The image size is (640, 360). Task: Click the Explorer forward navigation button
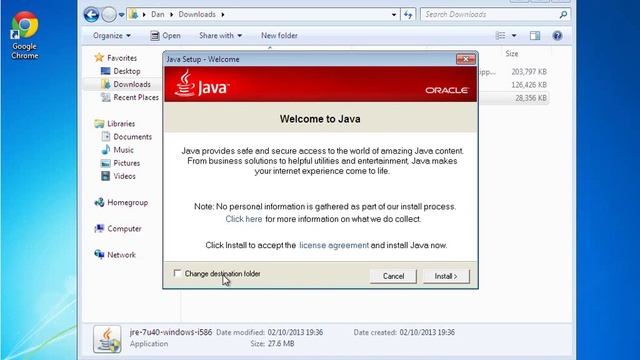(109, 15)
